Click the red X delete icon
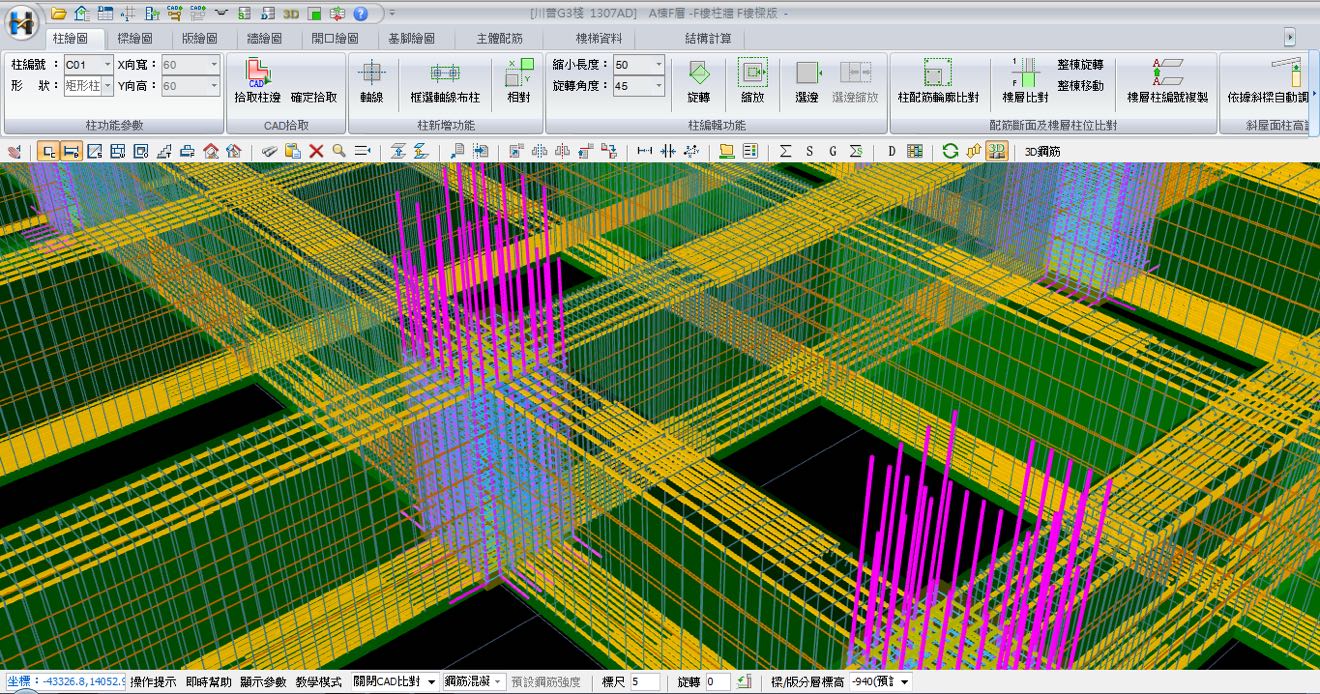This screenshot has width=1320, height=694. click(316, 151)
